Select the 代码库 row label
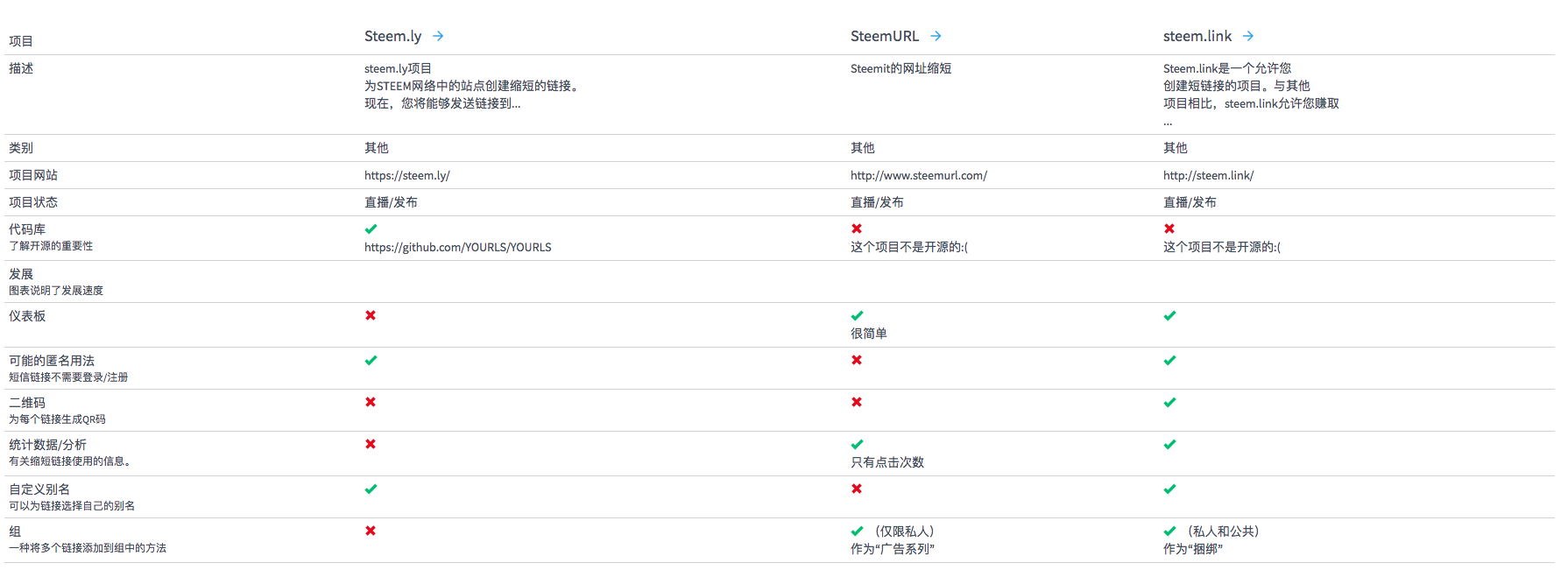Screen dimensions: 1568x577 (27, 229)
